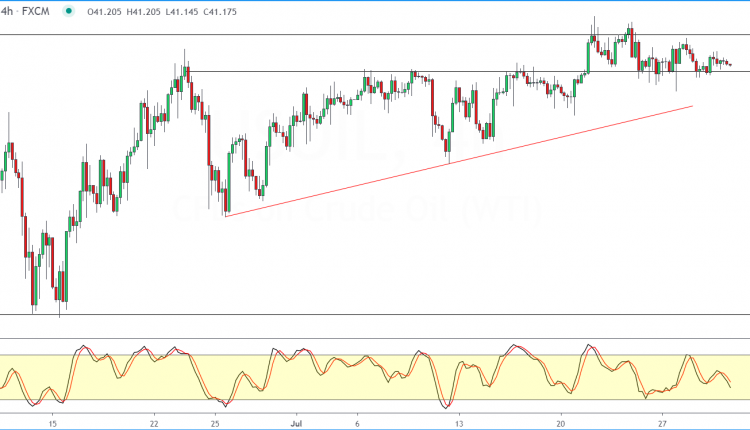This screenshot has width=750, height=430.
Task: Click date label 6 on time axis
Action: [357, 424]
